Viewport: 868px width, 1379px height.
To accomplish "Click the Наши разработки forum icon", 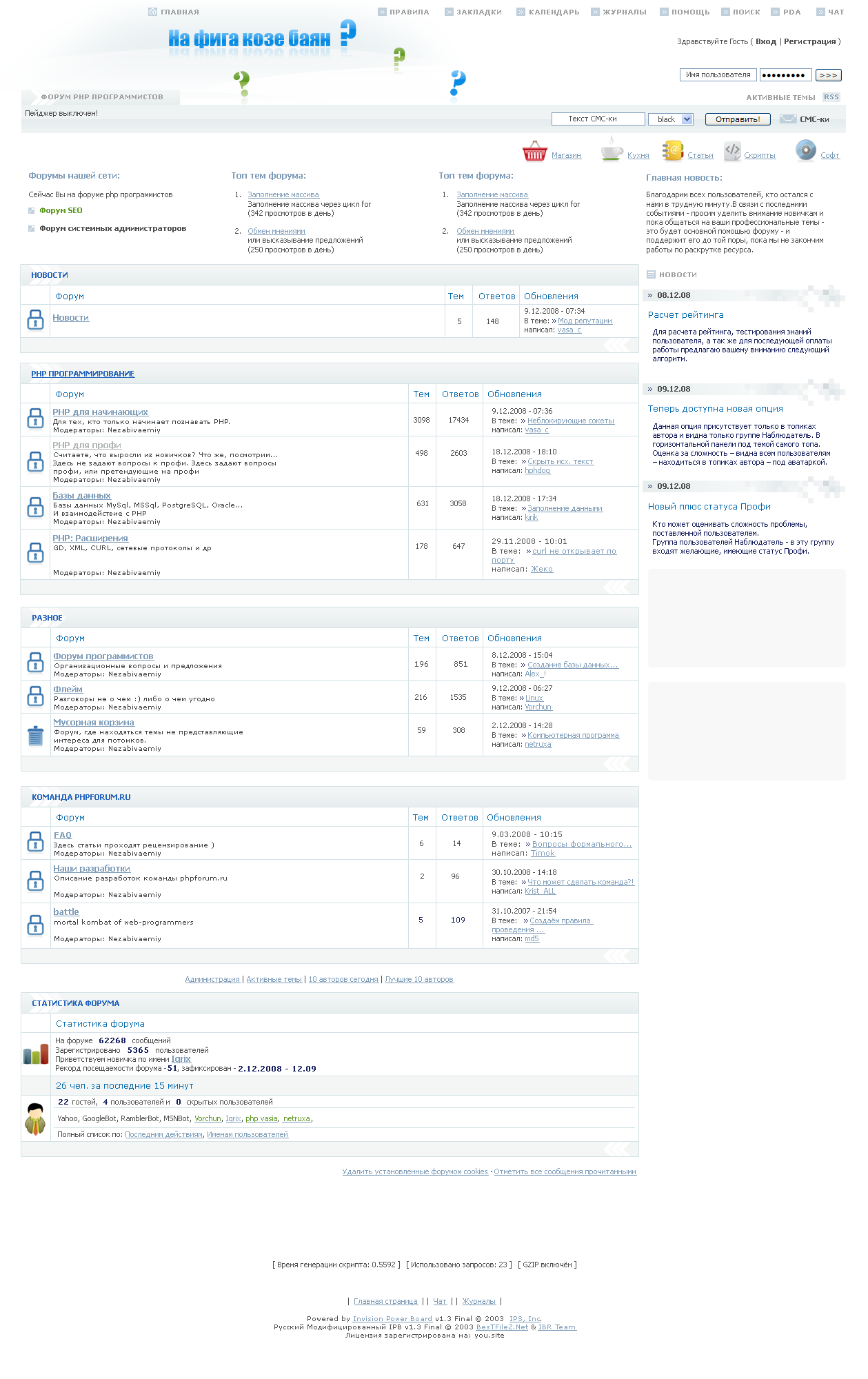I will [35, 880].
